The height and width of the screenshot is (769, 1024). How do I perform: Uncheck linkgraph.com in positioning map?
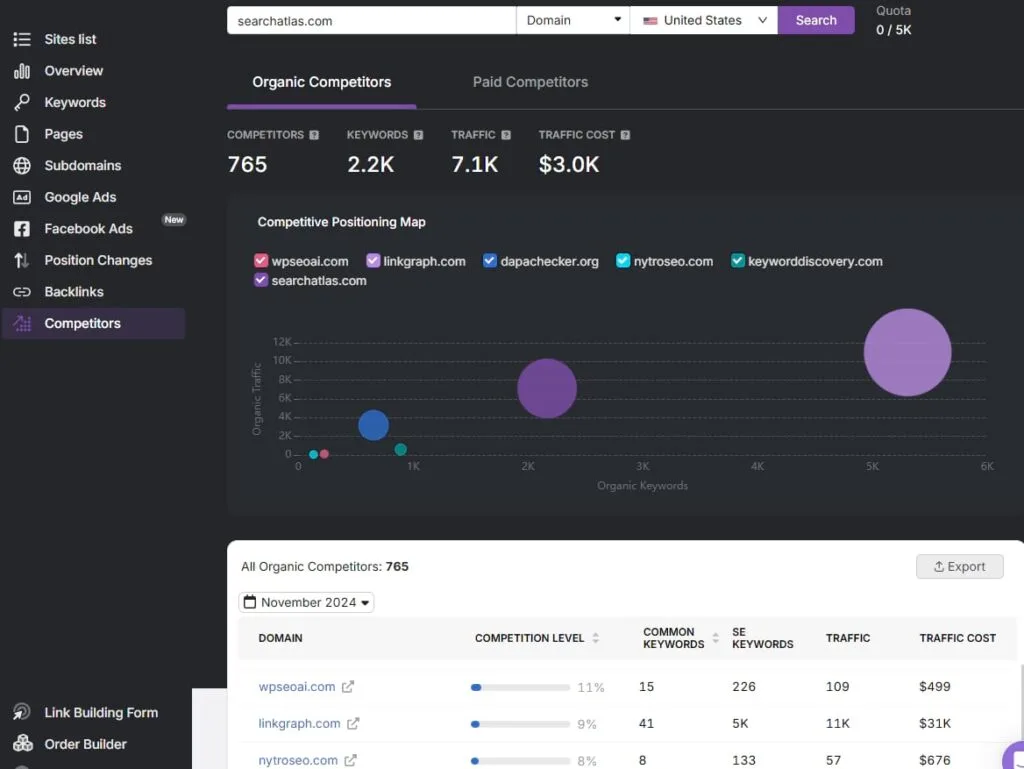(x=373, y=260)
